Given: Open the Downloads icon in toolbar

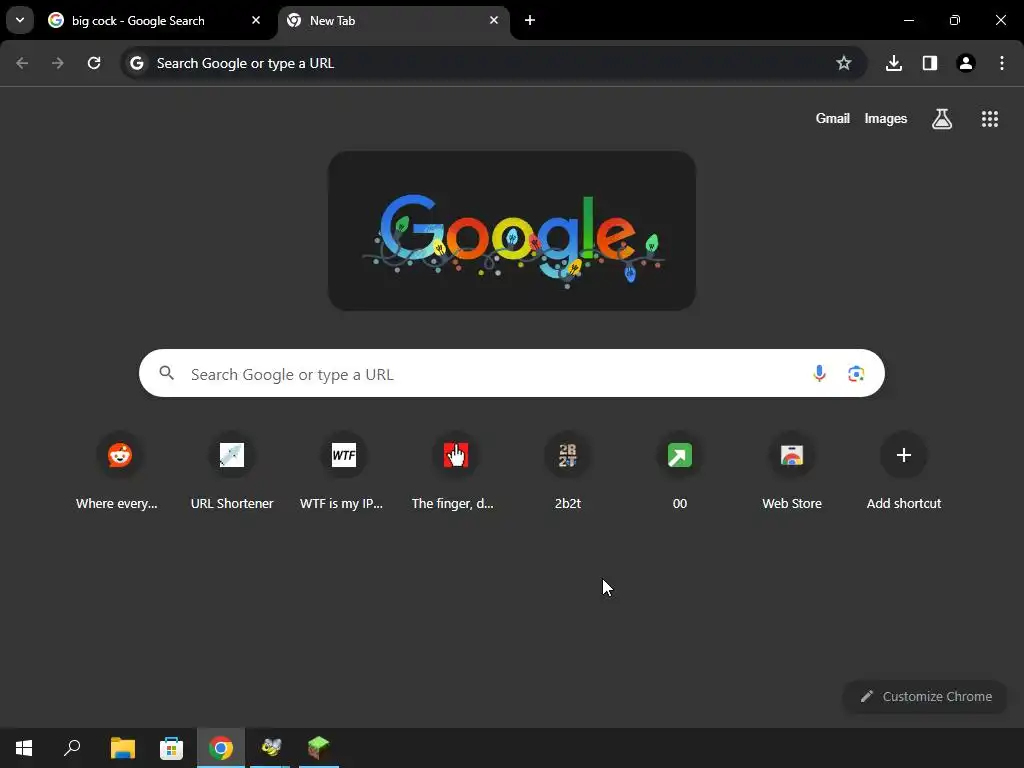Looking at the screenshot, I should [894, 63].
